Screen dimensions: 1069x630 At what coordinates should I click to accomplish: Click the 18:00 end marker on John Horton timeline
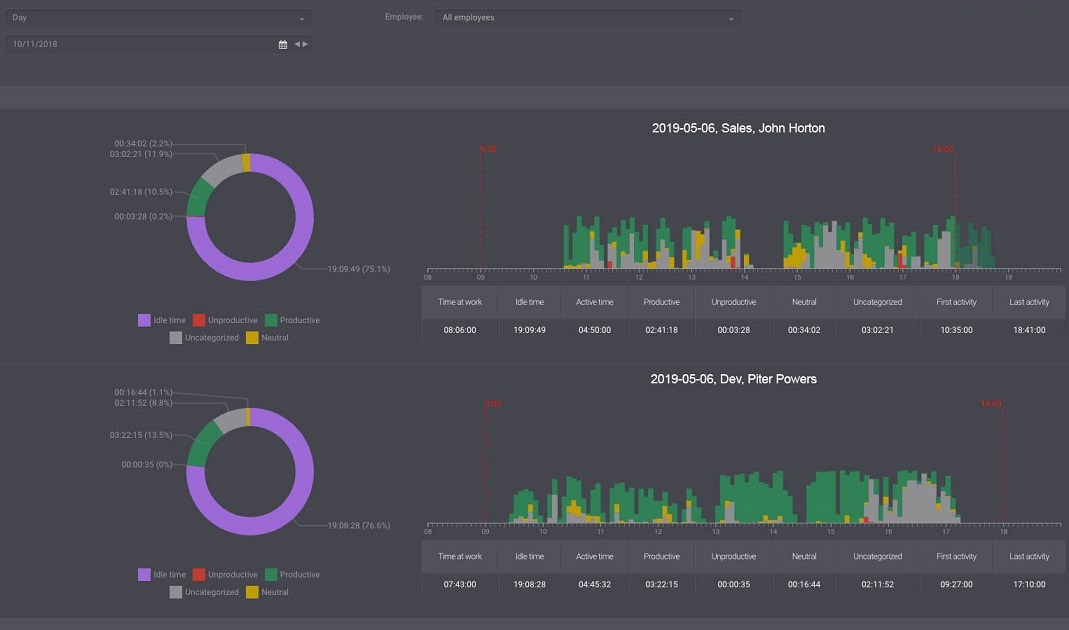pos(944,149)
